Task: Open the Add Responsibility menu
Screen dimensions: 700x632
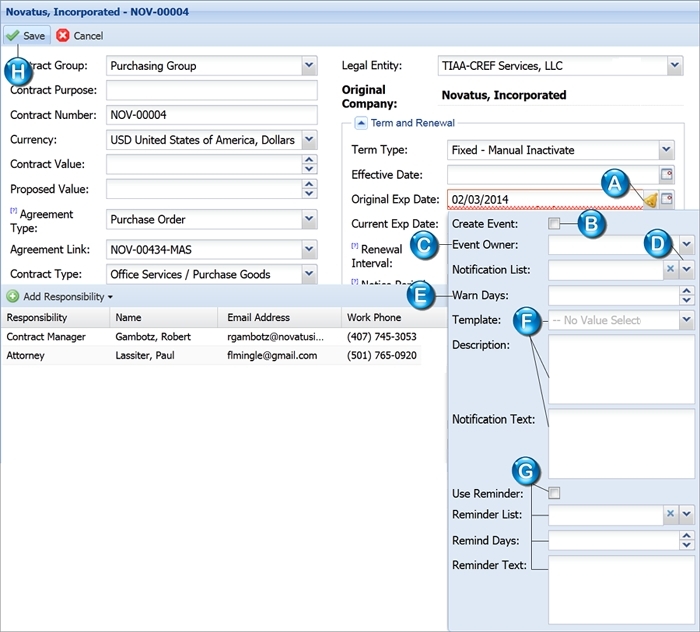Action: (59, 296)
